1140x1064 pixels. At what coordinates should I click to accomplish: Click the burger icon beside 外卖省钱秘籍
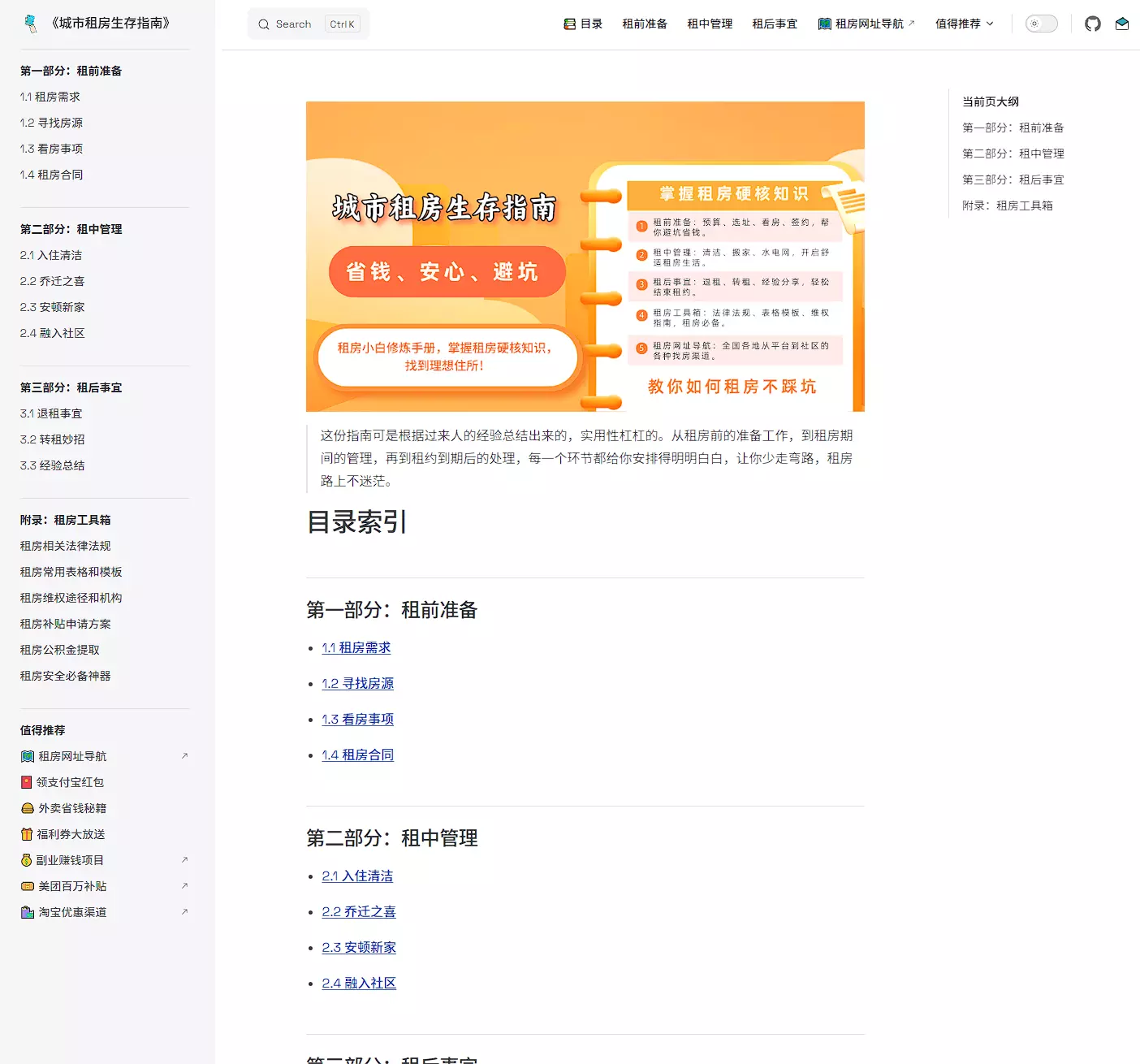tap(27, 808)
